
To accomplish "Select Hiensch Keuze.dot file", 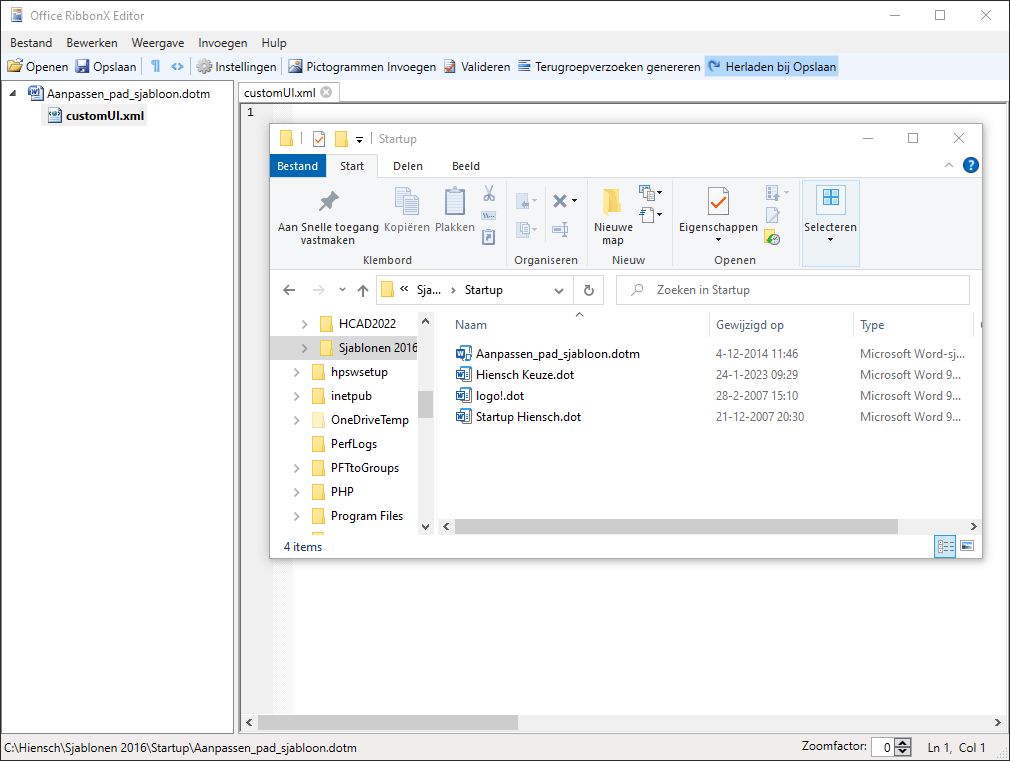I will [525, 374].
